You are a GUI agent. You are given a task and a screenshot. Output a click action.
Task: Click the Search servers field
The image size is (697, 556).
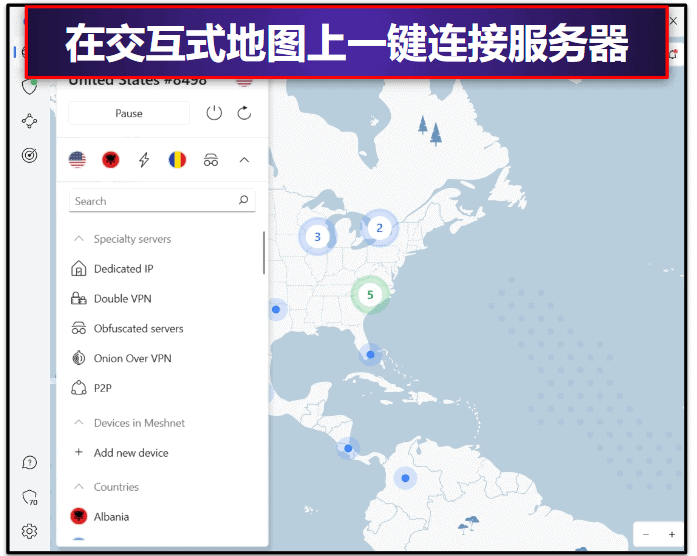click(162, 201)
